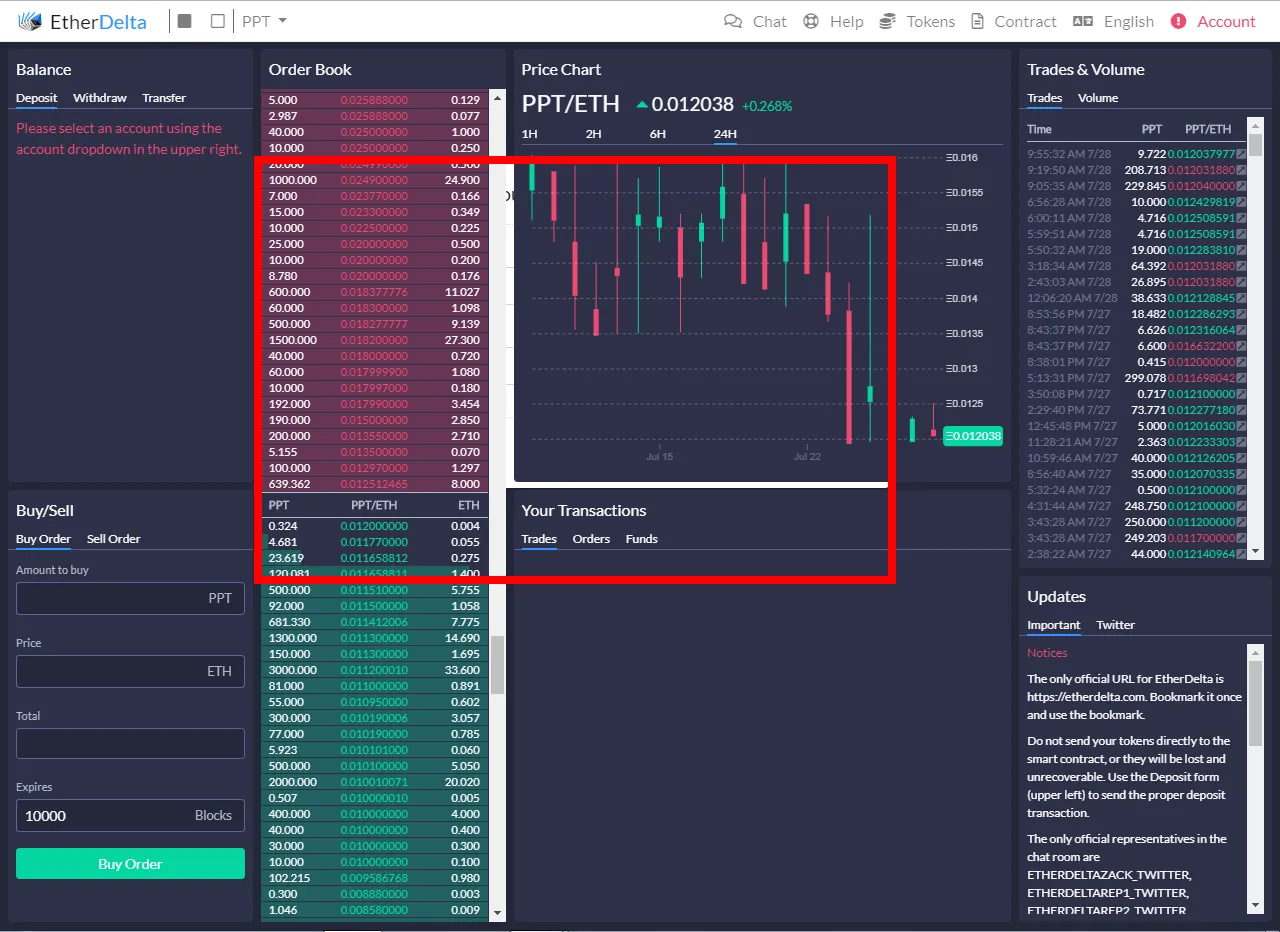This screenshot has height=932, width=1280.
Task: Click the EtherDelta logo
Action: 83,21
